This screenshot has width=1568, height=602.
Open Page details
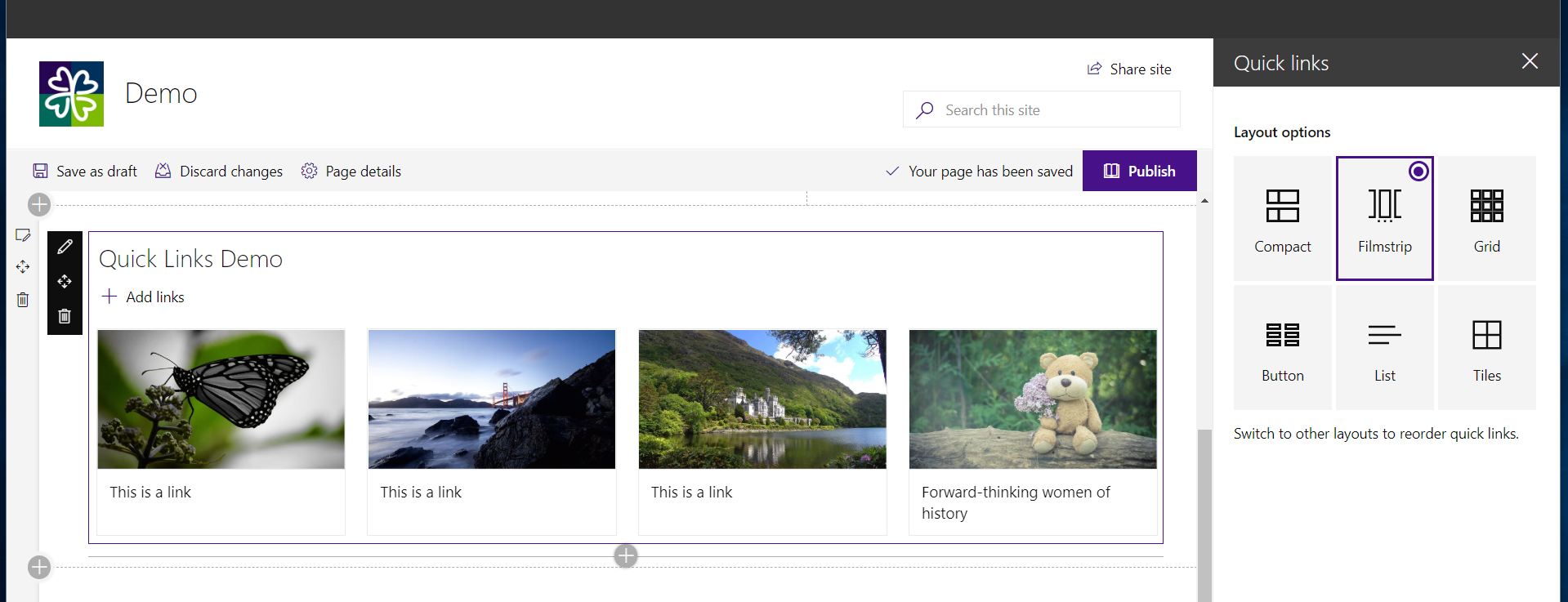pyautogui.click(x=351, y=171)
